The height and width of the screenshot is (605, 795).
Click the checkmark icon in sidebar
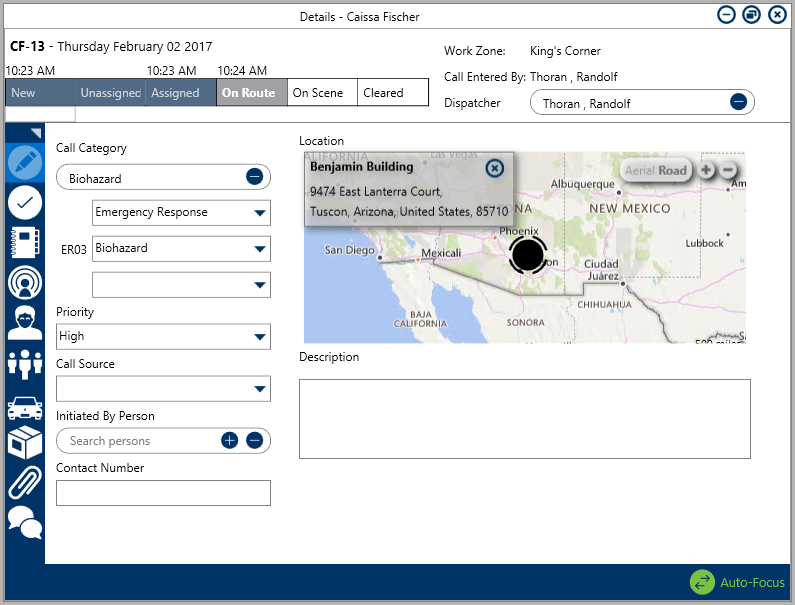25,203
